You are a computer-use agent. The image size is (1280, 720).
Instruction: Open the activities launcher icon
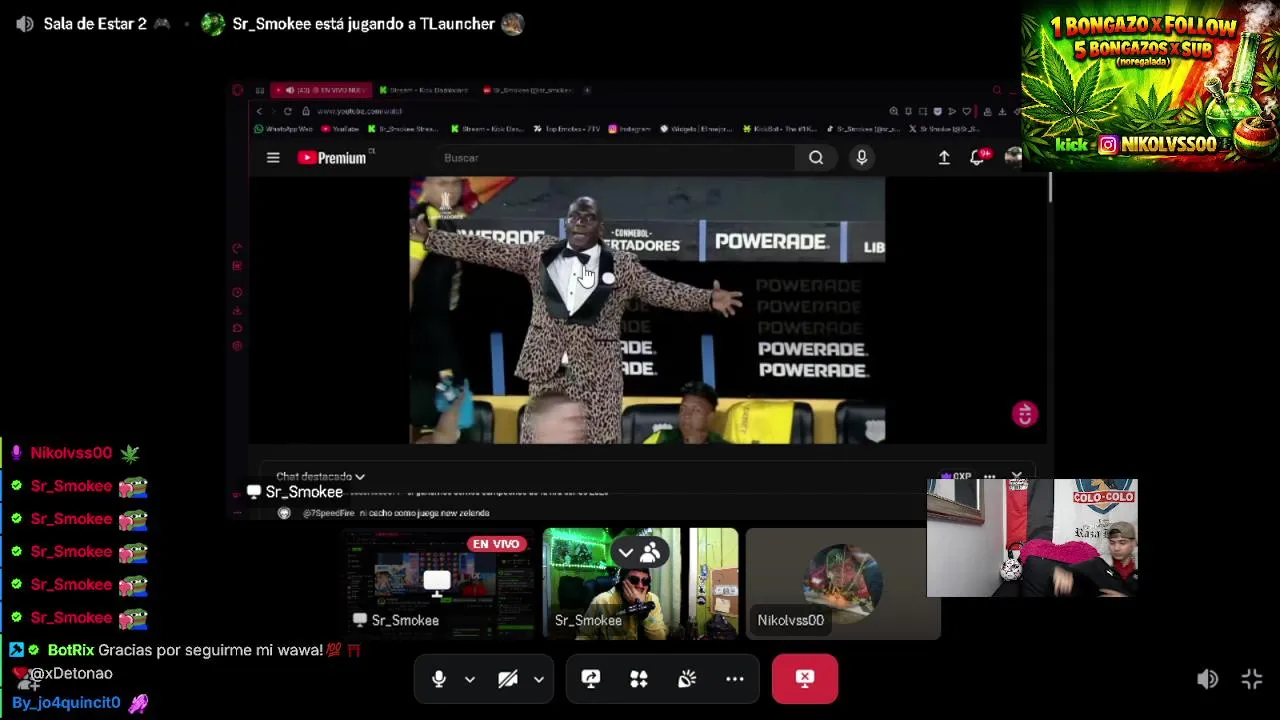pos(639,679)
